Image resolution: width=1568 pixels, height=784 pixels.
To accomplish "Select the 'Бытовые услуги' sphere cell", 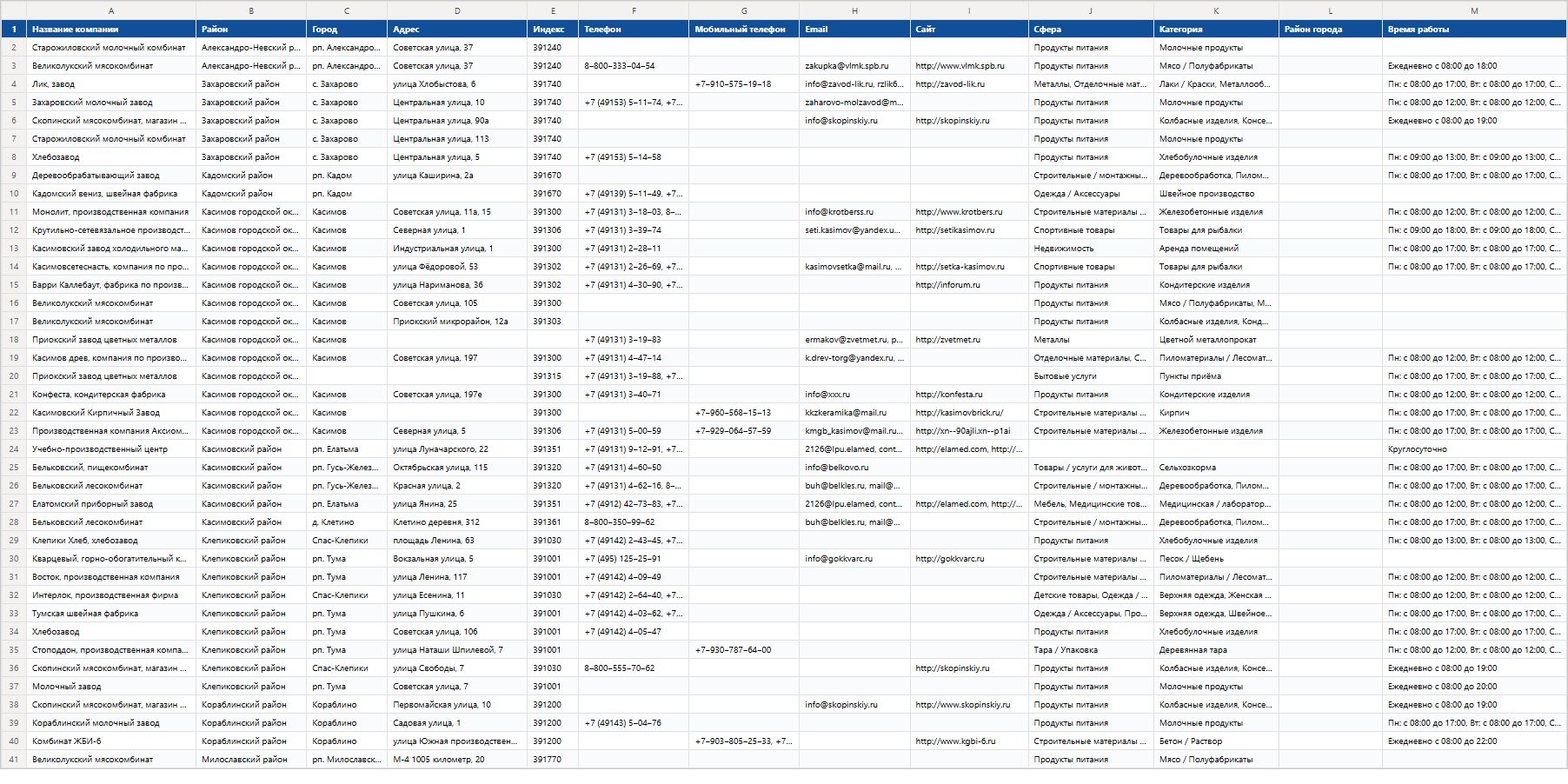I will tap(1091, 376).
